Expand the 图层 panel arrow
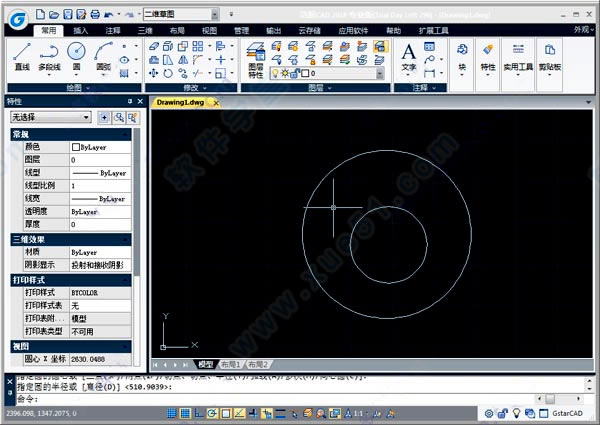This screenshot has height=425, width=600. [x=329, y=88]
